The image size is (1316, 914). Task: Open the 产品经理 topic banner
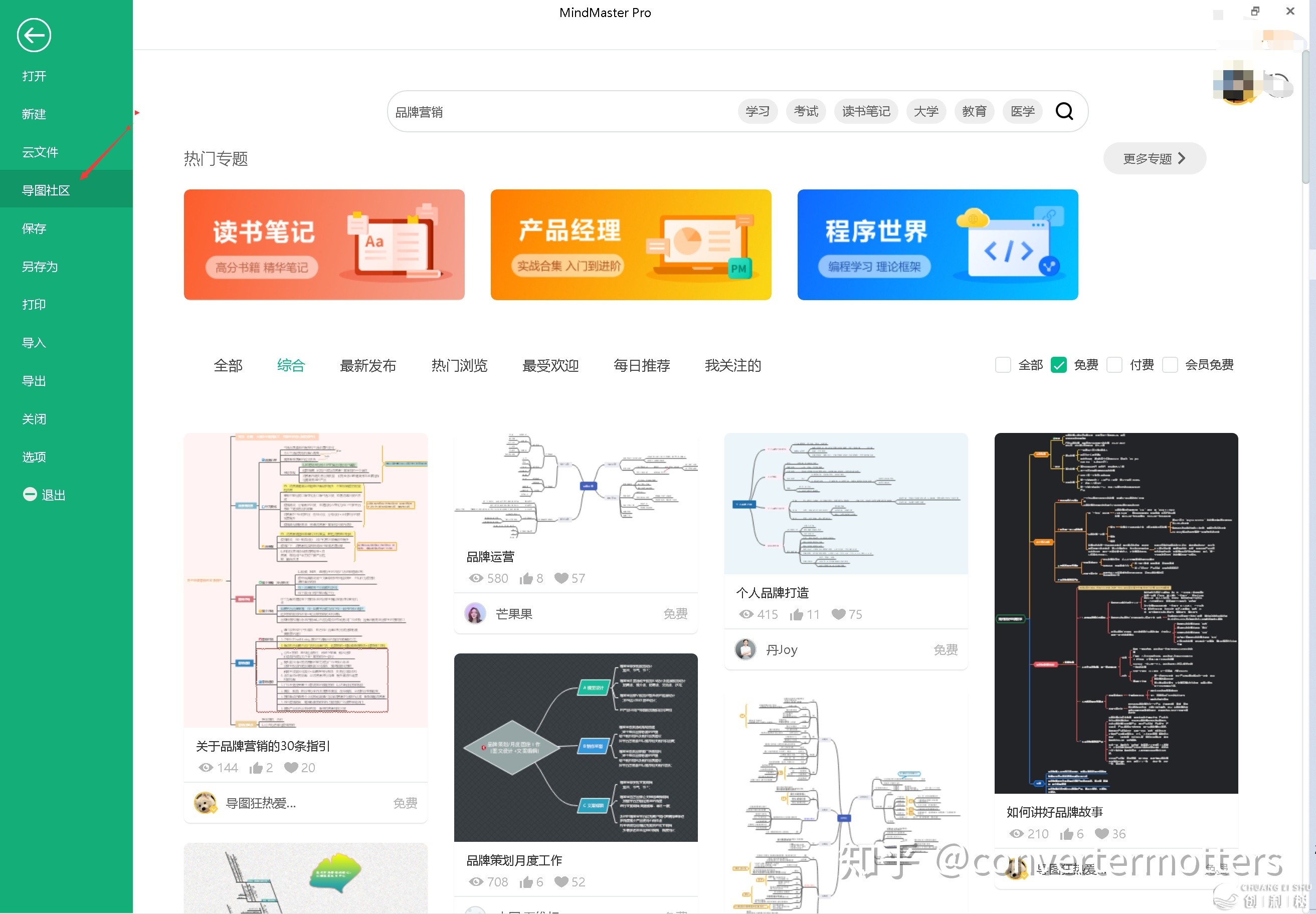631,245
